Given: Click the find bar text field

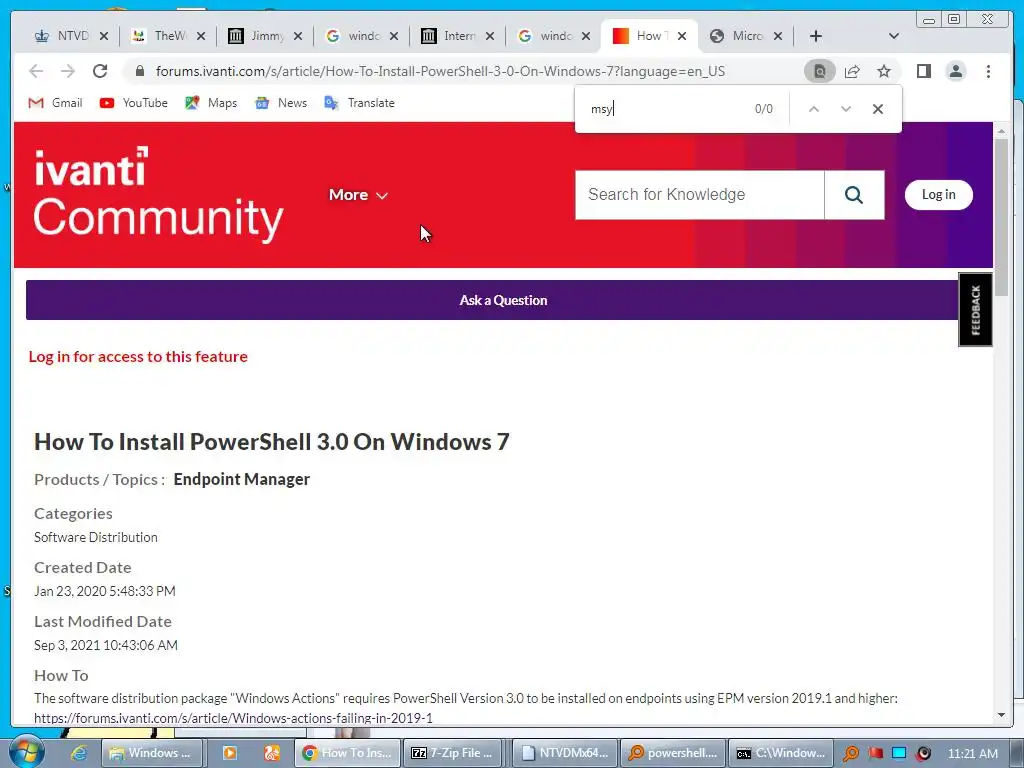Looking at the screenshot, I should (666, 109).
